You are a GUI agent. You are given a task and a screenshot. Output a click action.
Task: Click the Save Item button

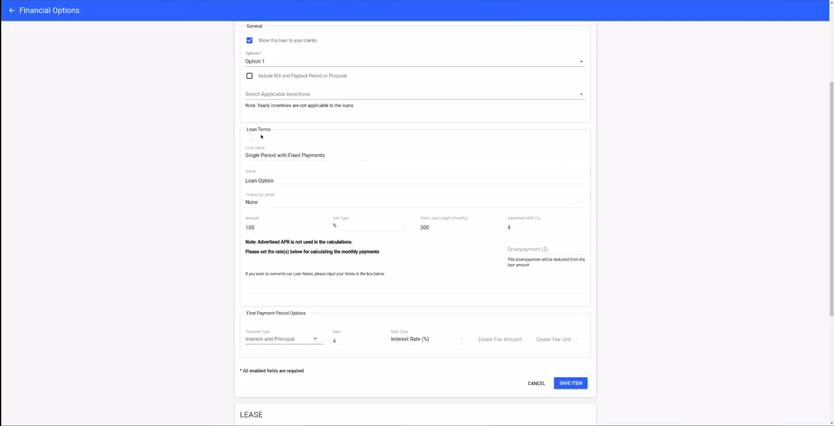570,383
